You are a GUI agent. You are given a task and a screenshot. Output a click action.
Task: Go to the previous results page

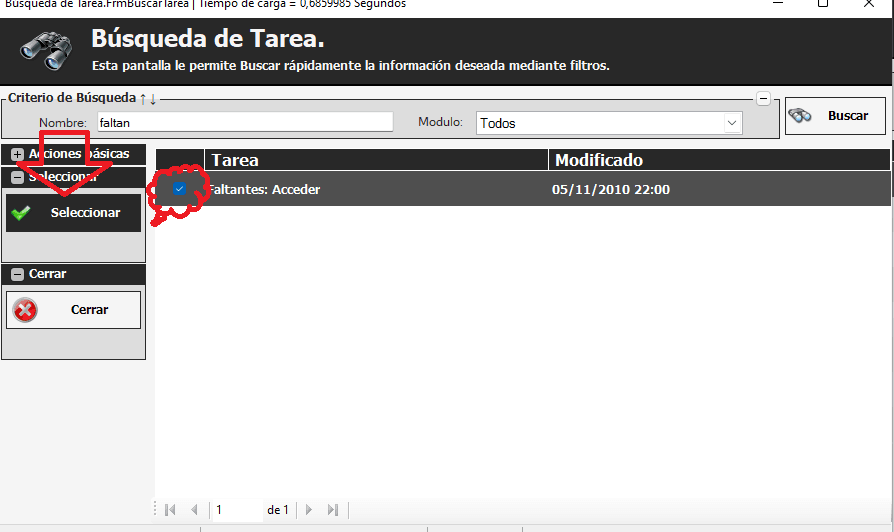coord(194,510)
